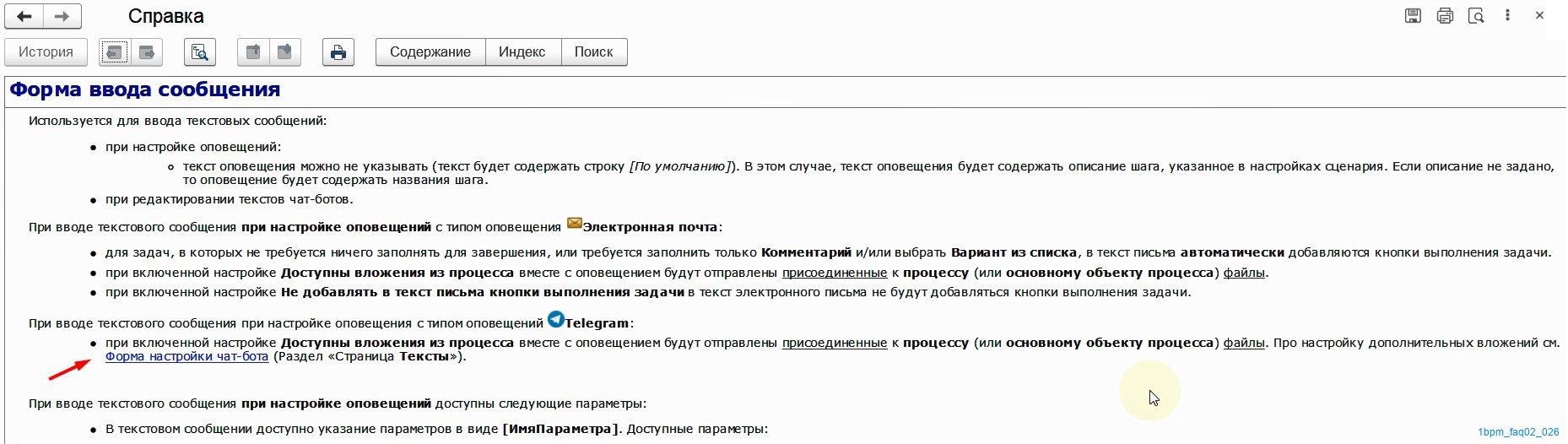Go forward with the right arrow button
Viewport: 1568px width, 444px height.
[x=62, y=16]
